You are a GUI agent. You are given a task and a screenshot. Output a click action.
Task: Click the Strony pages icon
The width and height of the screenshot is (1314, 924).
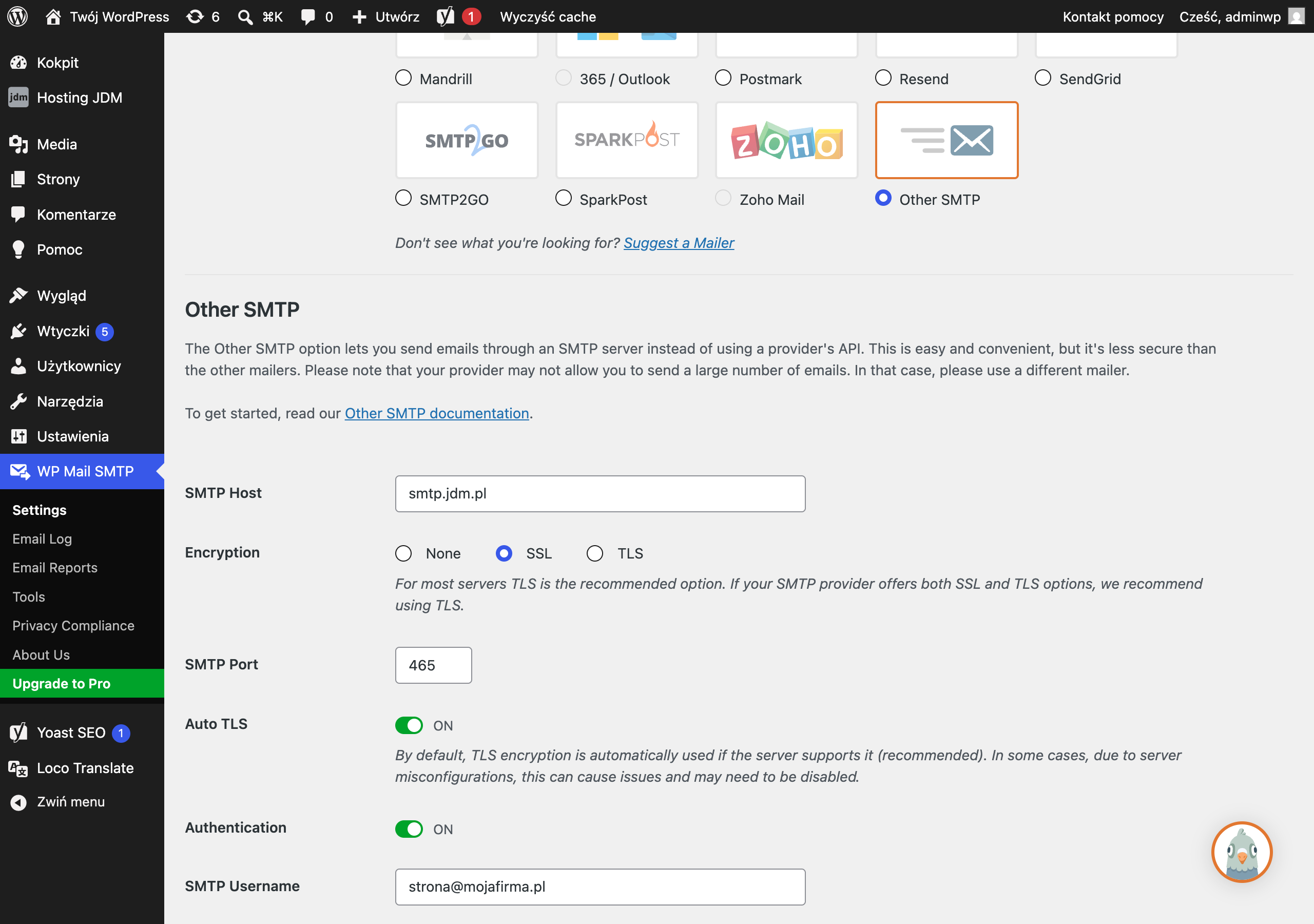coord(18,179)
